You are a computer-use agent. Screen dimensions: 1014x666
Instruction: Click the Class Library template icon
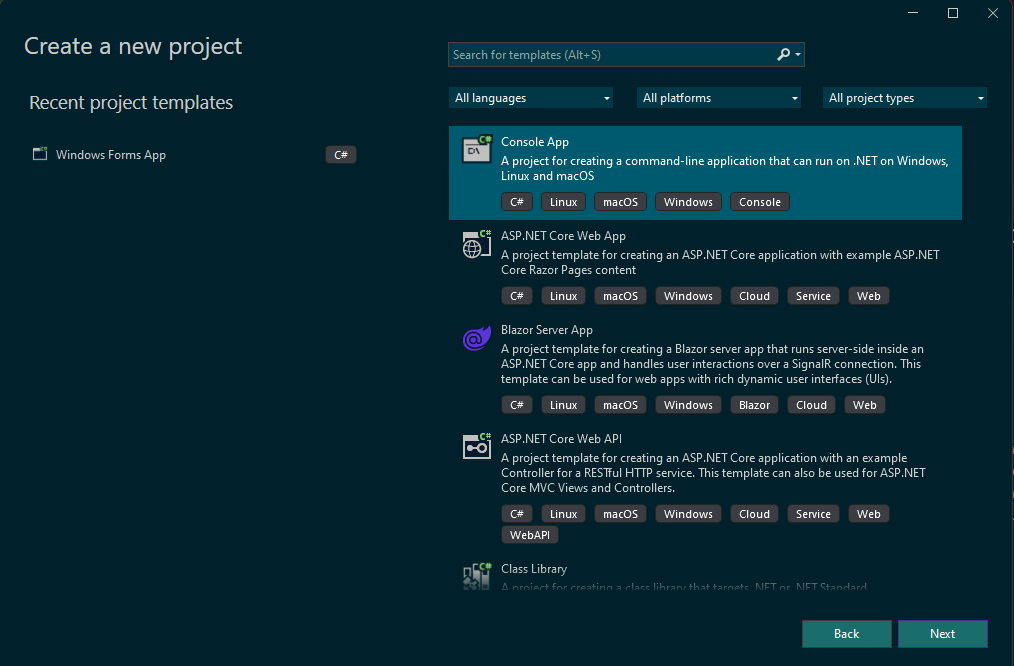[x=477, y=575]
